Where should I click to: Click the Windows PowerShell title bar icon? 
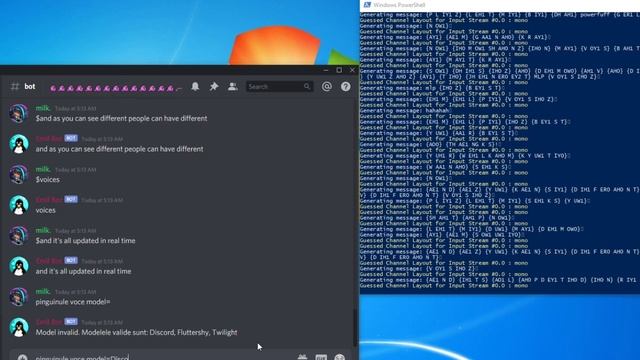[x=367, y=5]
